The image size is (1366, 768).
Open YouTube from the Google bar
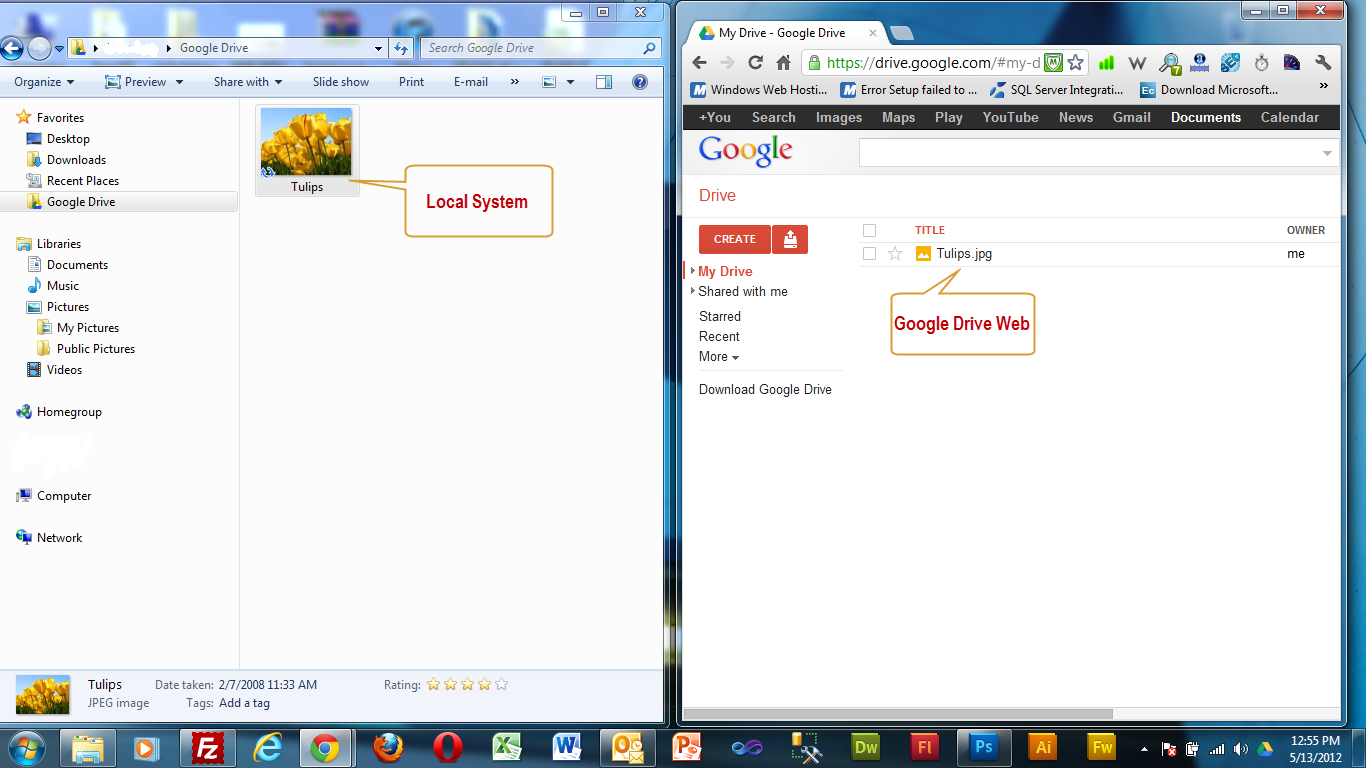tap(1010, 117)
